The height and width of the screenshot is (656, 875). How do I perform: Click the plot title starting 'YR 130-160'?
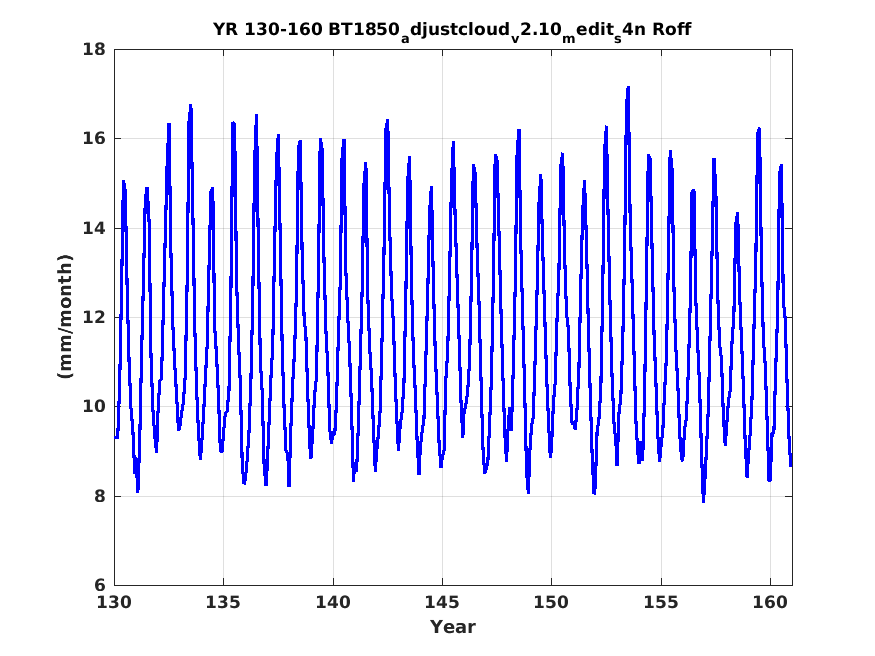452,30
